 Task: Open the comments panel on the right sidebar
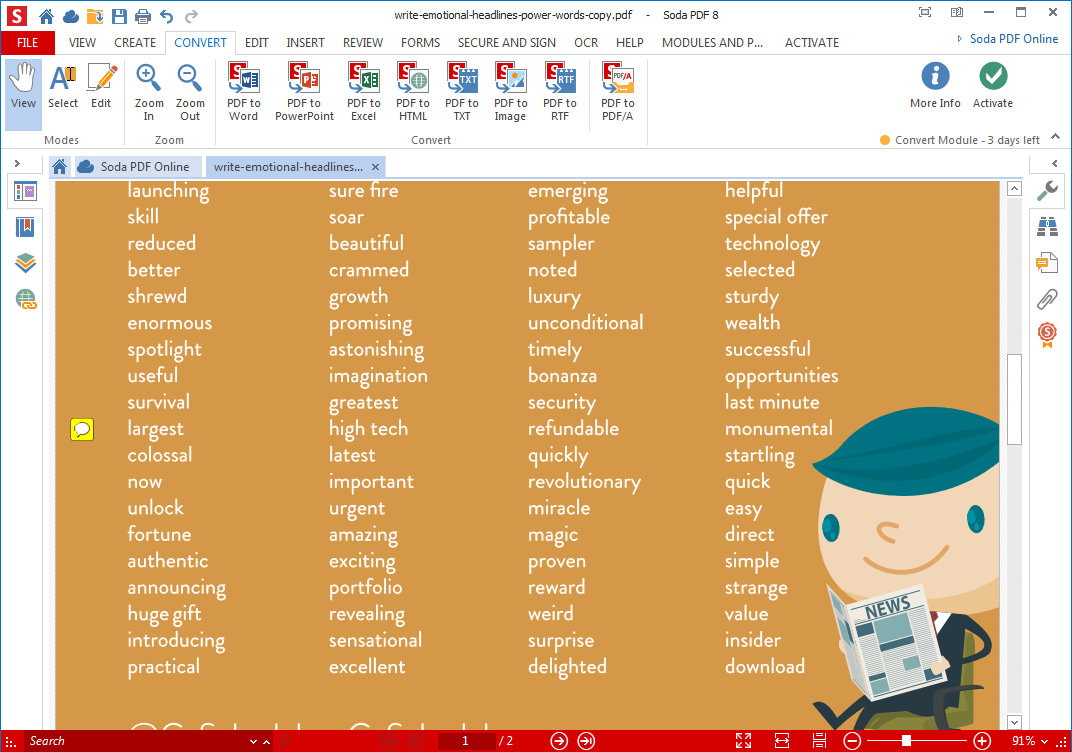coord(1047,262)
